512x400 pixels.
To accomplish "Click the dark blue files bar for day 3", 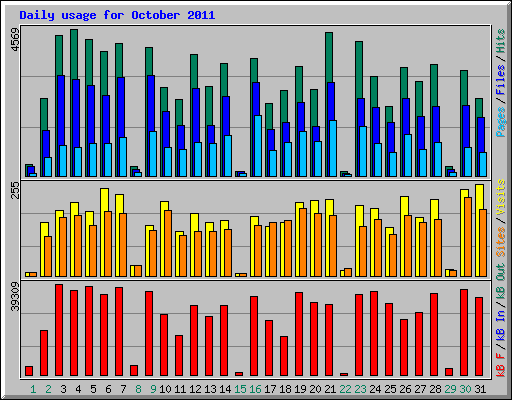I will (x=61, y=110).
